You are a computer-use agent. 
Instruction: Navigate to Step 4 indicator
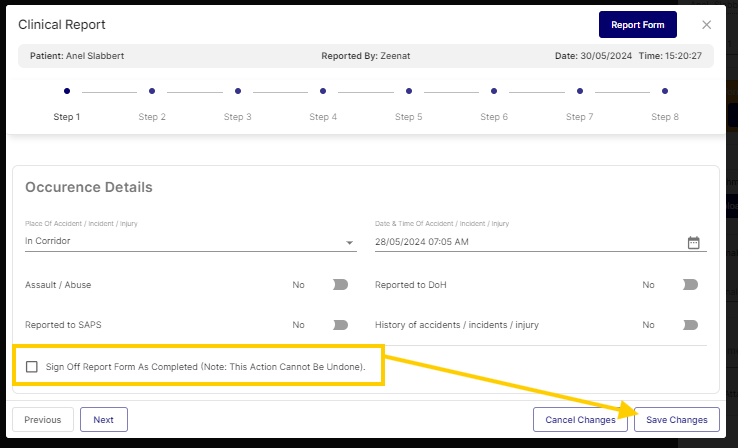pos(323,91)
